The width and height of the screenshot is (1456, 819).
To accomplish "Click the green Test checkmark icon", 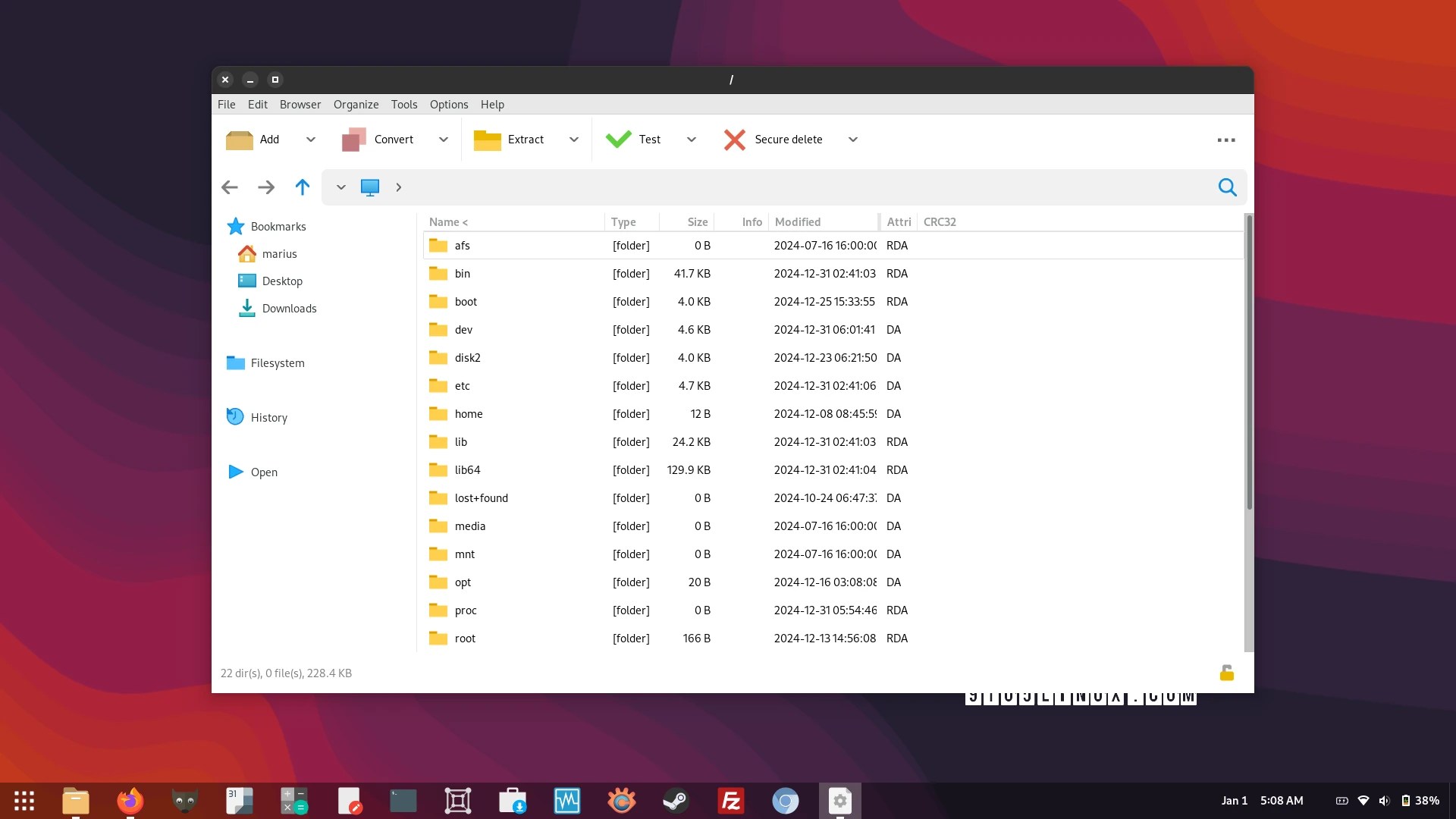I will click(619, 140).
